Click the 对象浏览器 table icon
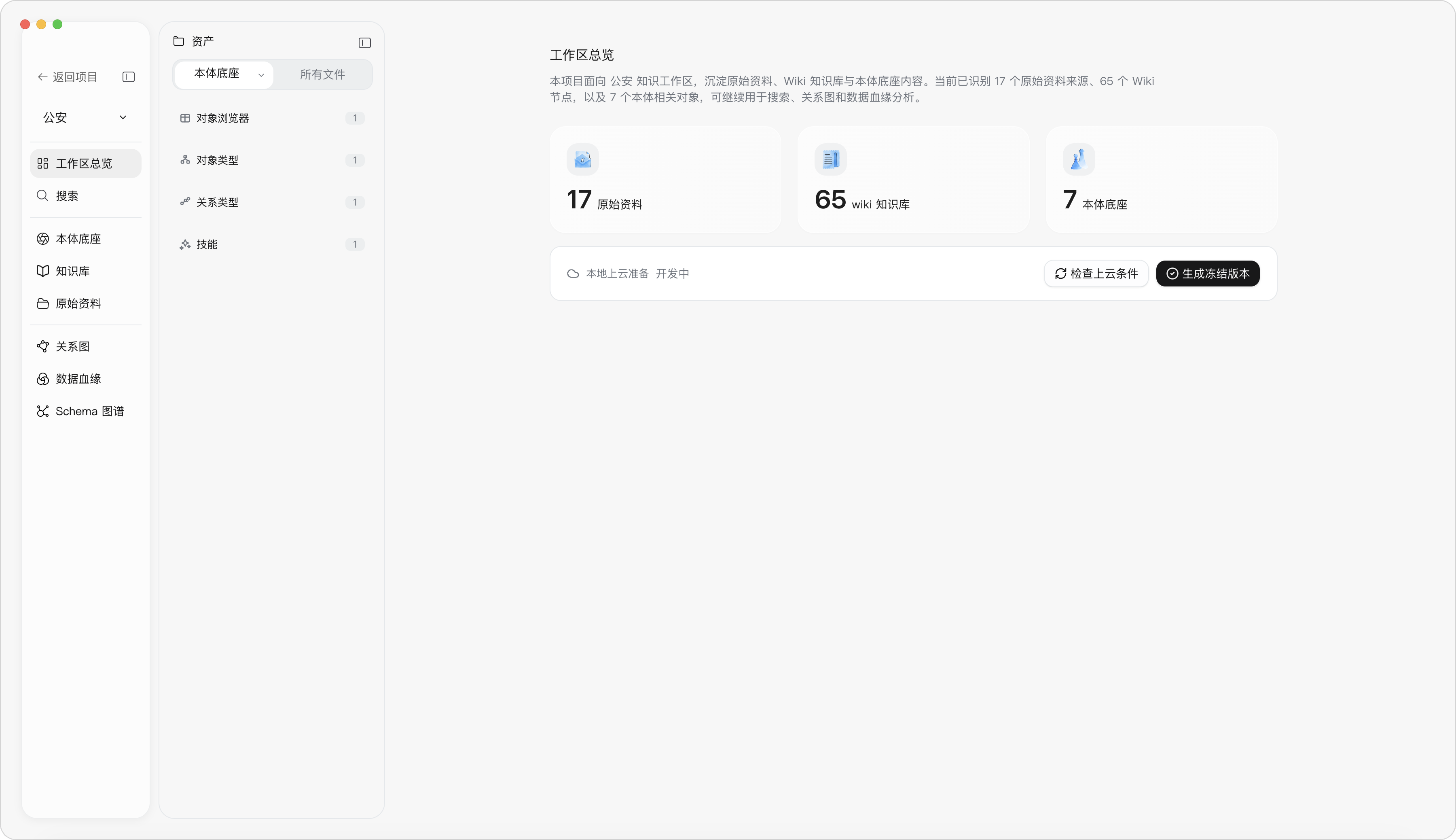This screenshot has height=840, width=1456. coord(185,118)
